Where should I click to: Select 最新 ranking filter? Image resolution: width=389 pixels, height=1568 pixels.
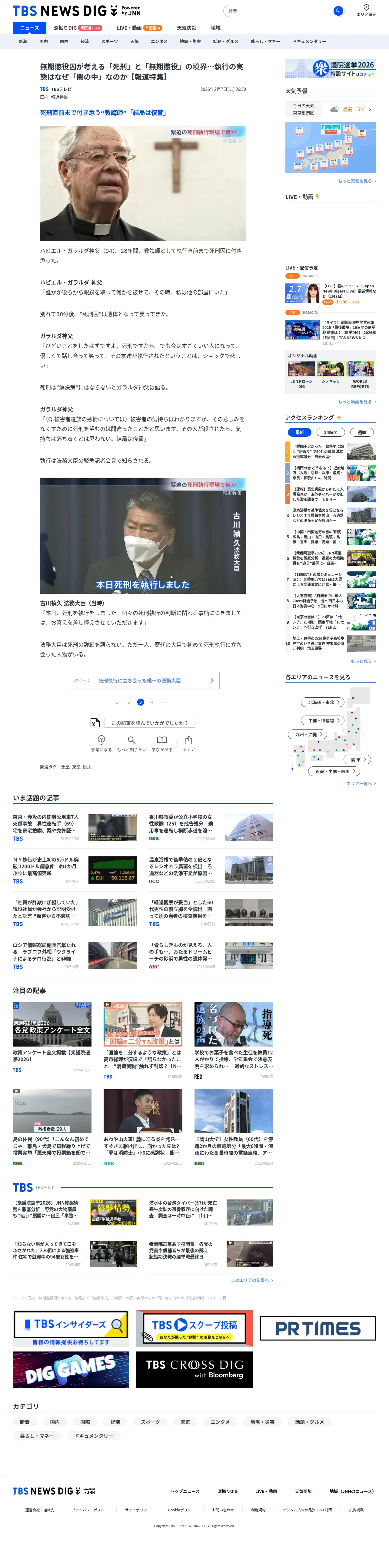(300, 432)
